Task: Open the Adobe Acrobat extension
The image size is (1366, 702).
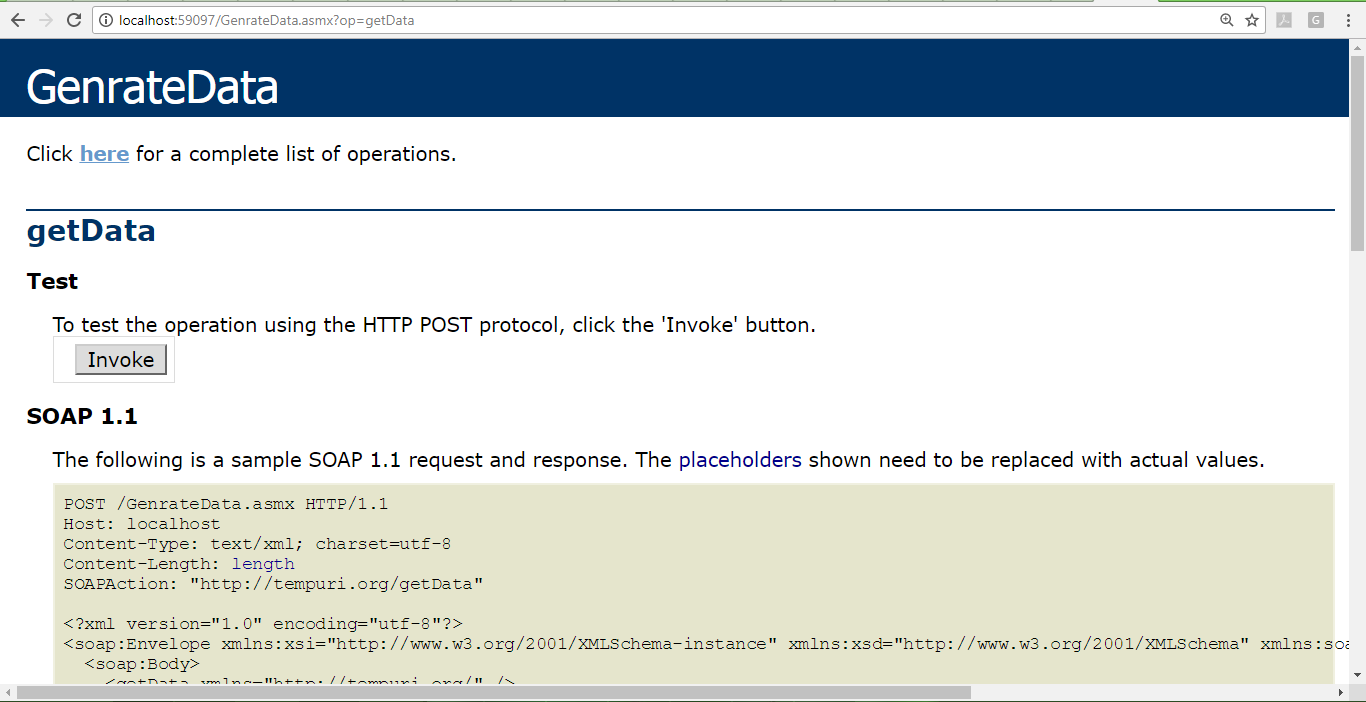Action: pyautogui.click(x=1283, y=20)
